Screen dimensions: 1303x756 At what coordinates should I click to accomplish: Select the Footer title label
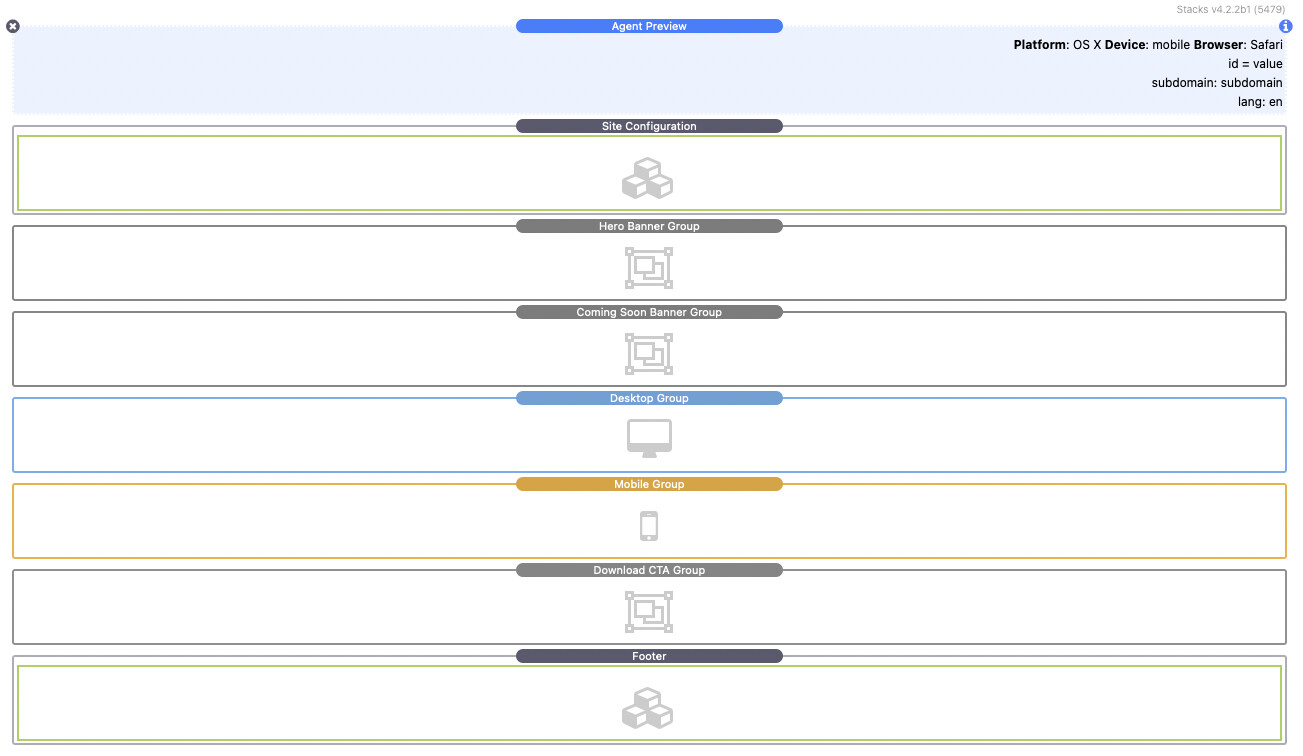649,656
